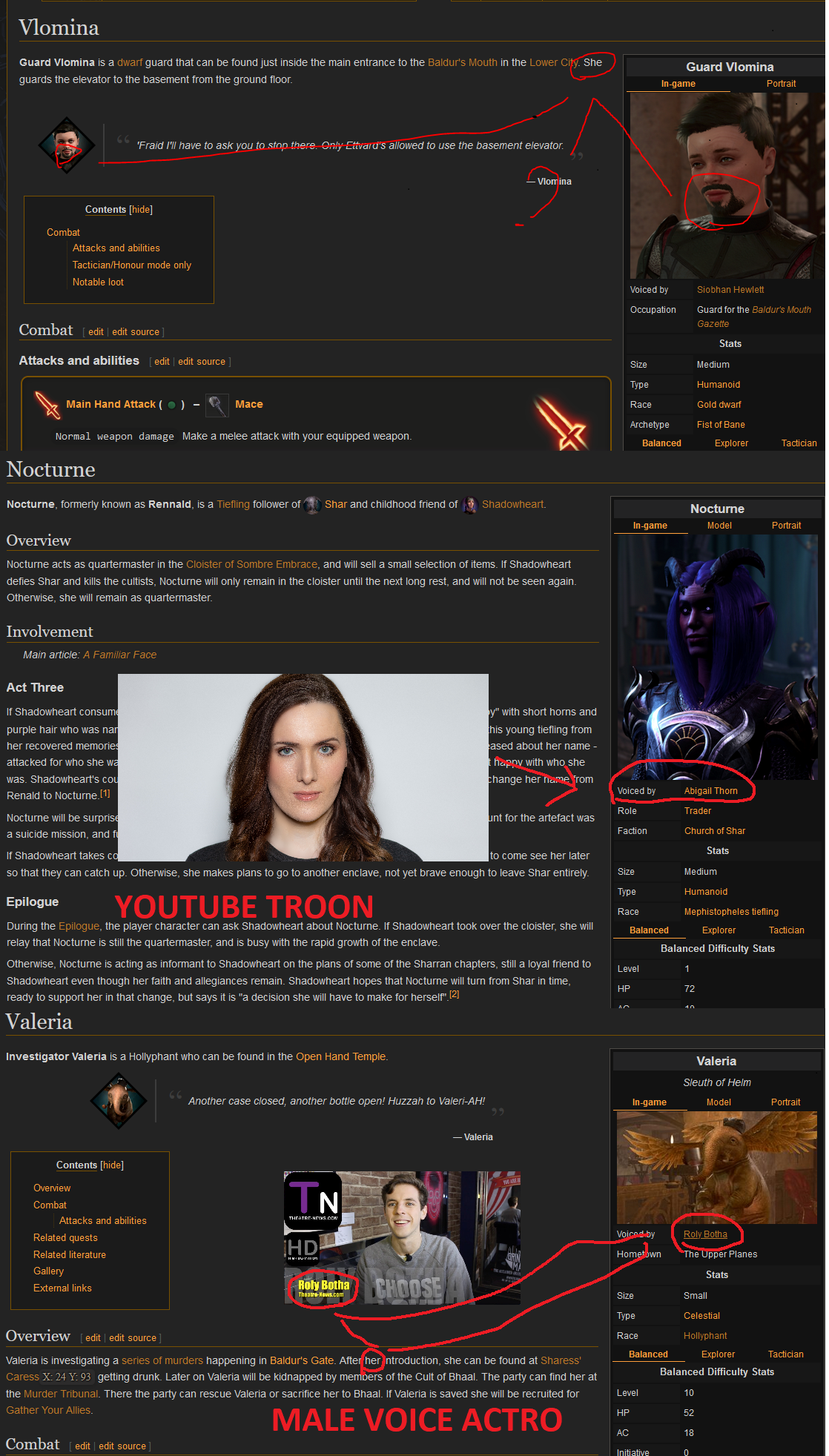829x1456 pixels.
Task: Click the Shar deity icon in Nocturne's intro
Action: (312, 505)
